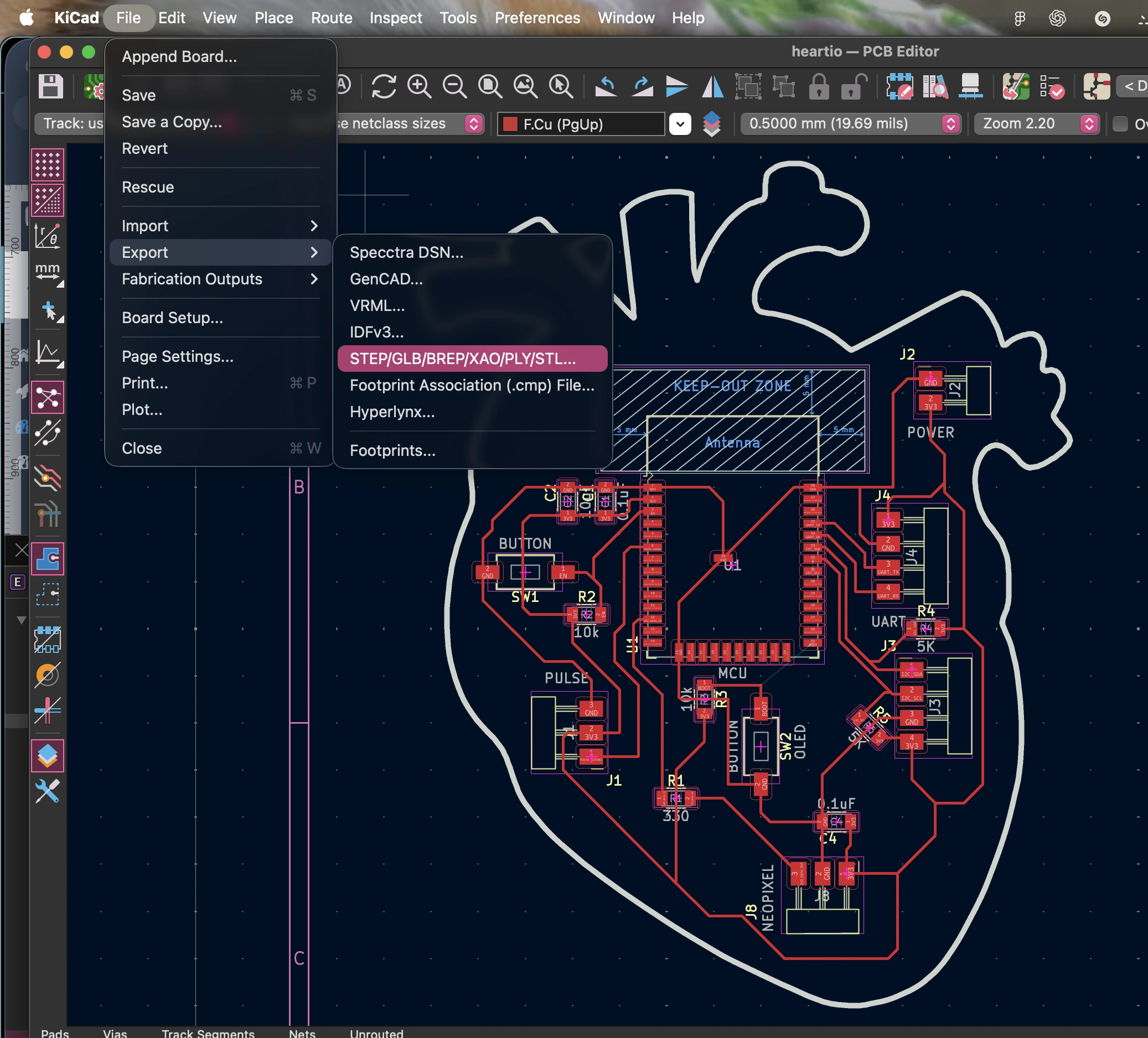Click the Ungroup items icon
This screenshot has height=1038, width=1148.
(x=784, y=86)
